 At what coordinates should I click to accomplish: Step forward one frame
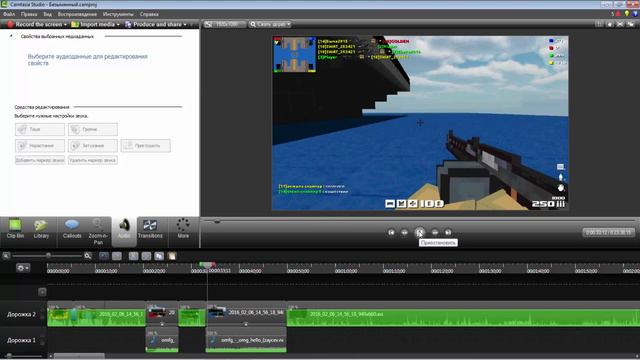click(435, 232)
